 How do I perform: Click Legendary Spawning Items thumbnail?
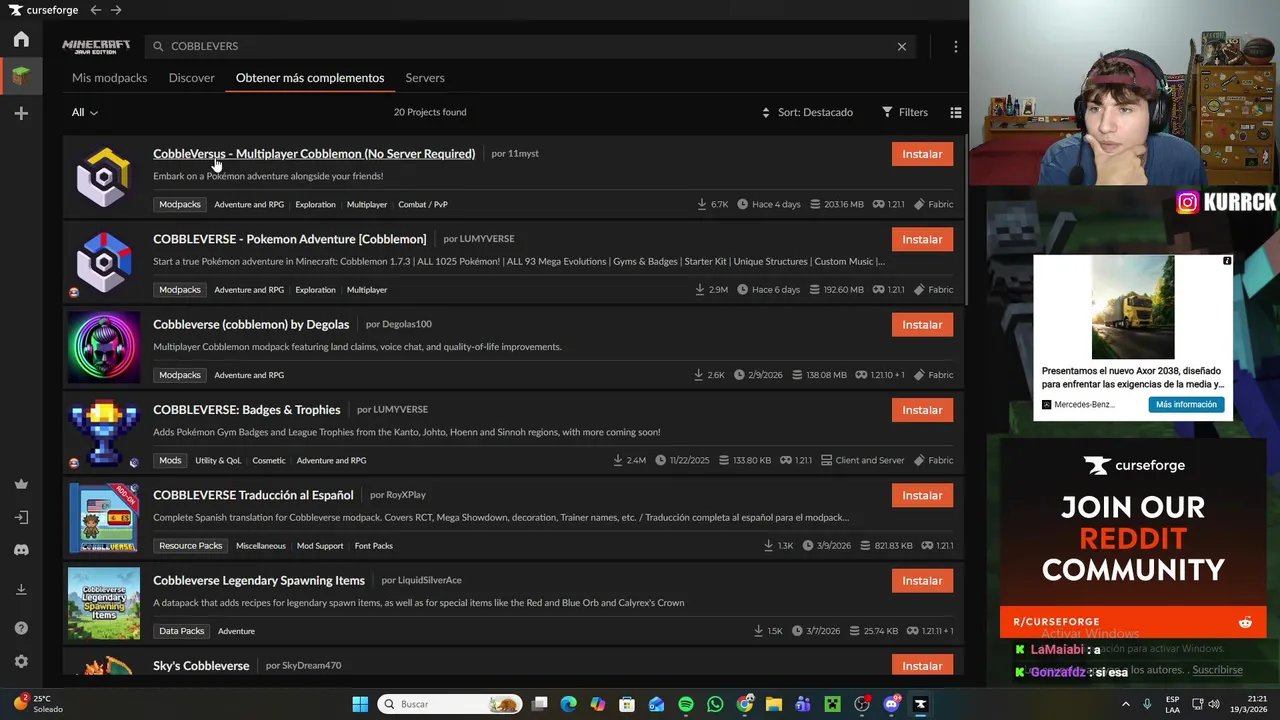(104, 603)
